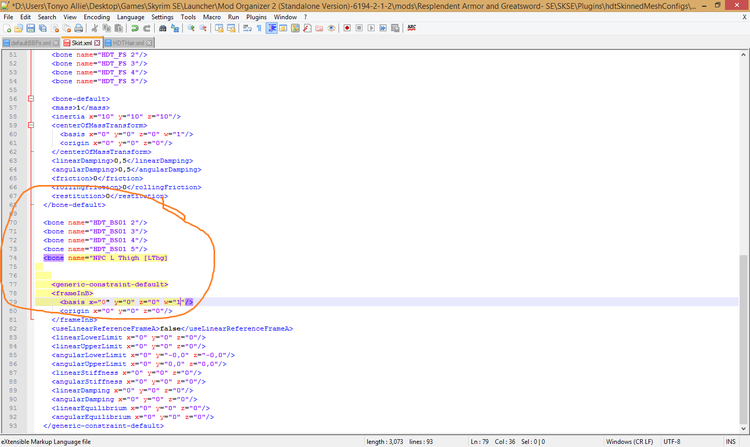Toggle file monitoring eye icon
This screenshot has width=750, height=447.
(331, 29)
